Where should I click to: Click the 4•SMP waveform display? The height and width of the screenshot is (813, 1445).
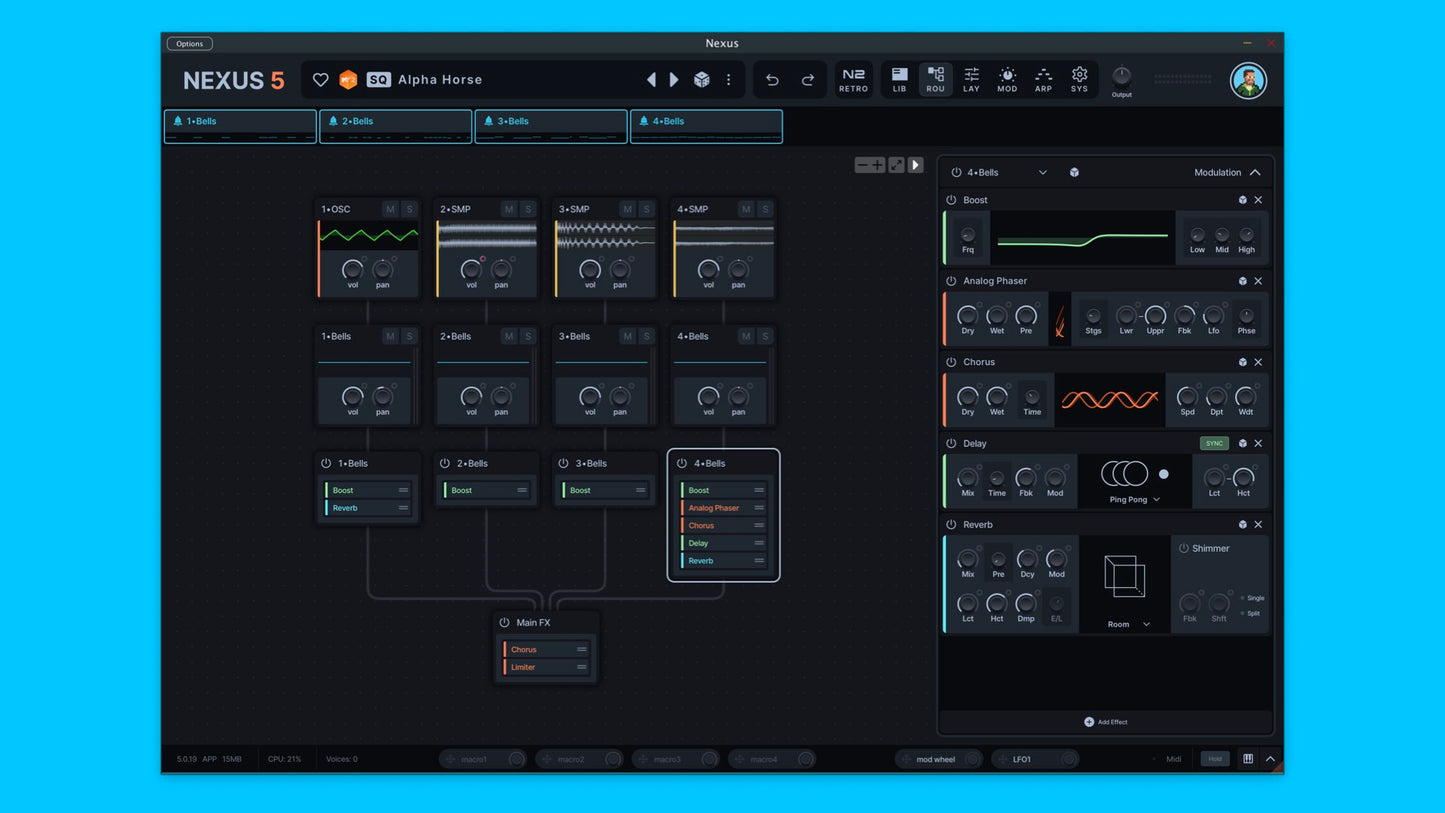tap(724, 235)
